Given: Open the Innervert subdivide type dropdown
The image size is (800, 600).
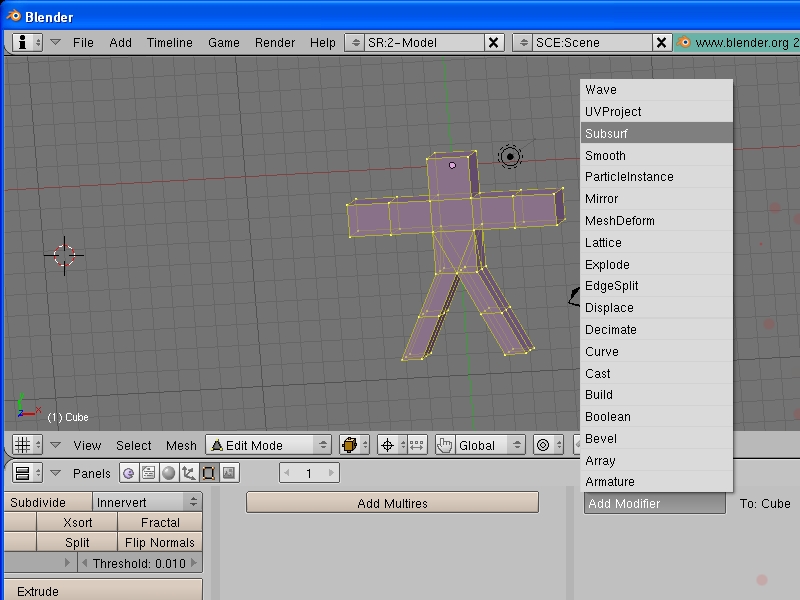Looking at the screenshot, I should pos(147,502).
